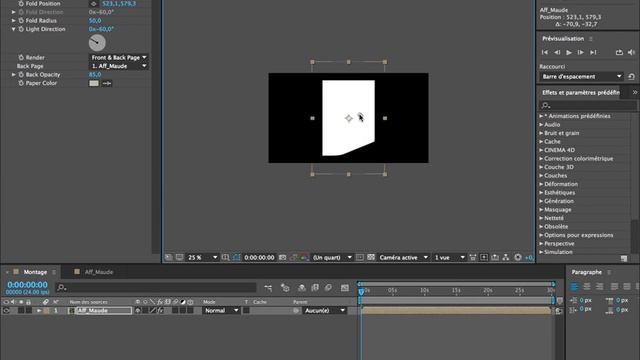Click the Light Direction value
Screen dimensions: 640x360
coord(101,29)
